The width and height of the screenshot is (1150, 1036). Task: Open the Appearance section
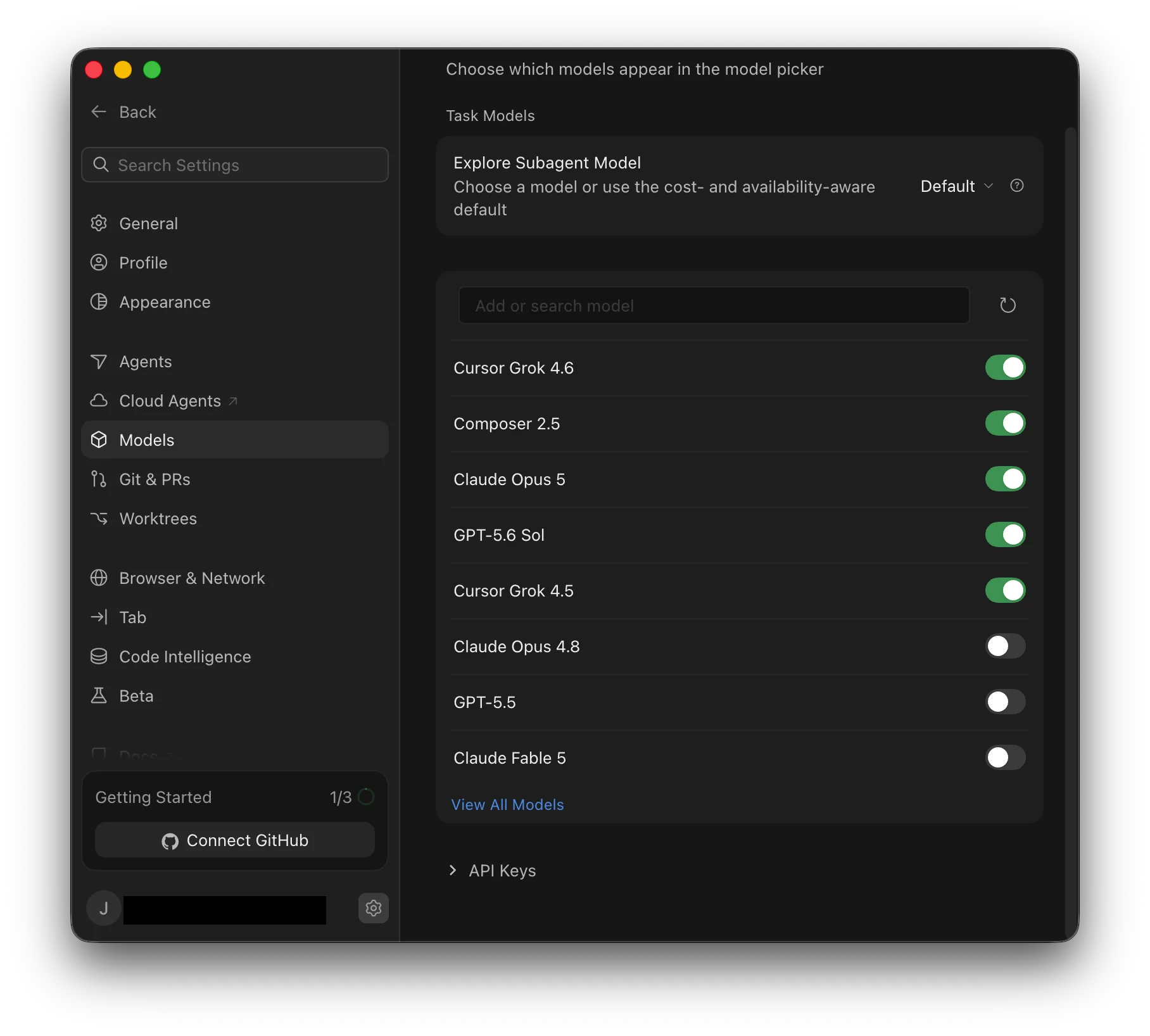235,301
